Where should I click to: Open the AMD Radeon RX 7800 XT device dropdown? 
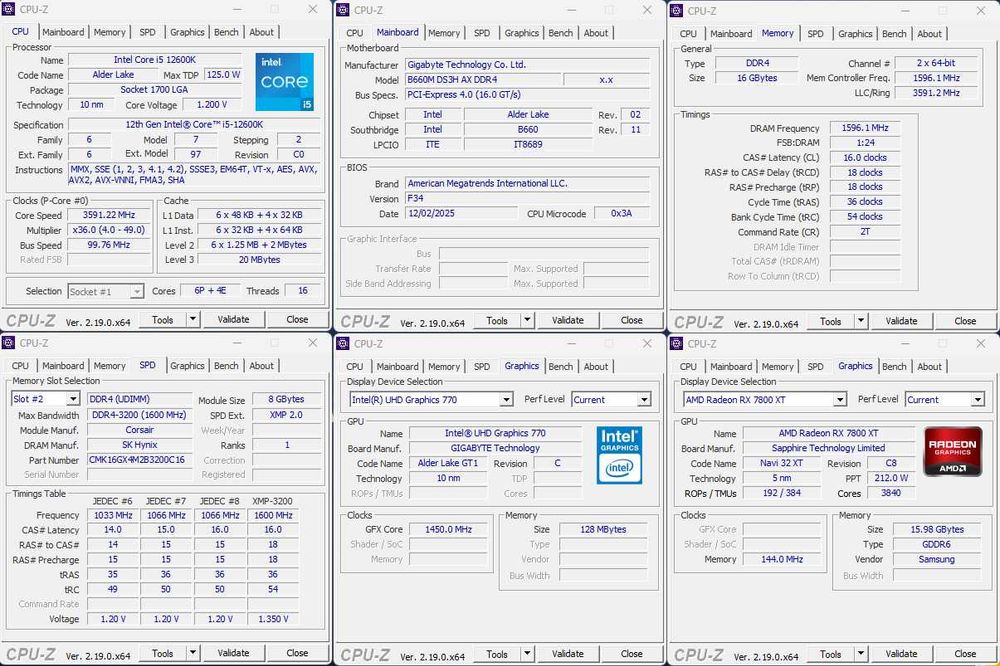[x=840, y=399]
